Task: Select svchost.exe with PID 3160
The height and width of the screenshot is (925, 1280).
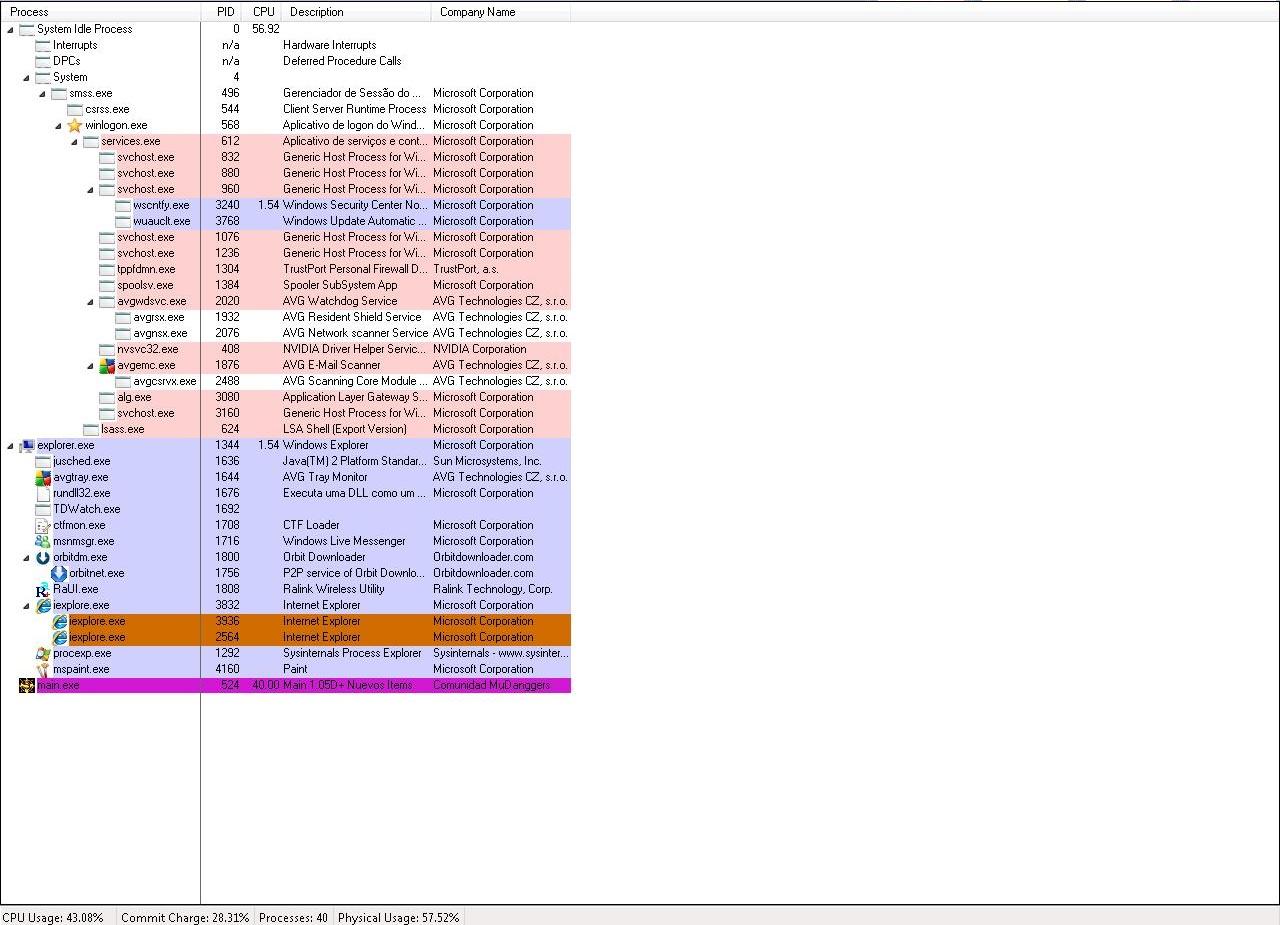Action: (285, 413)
